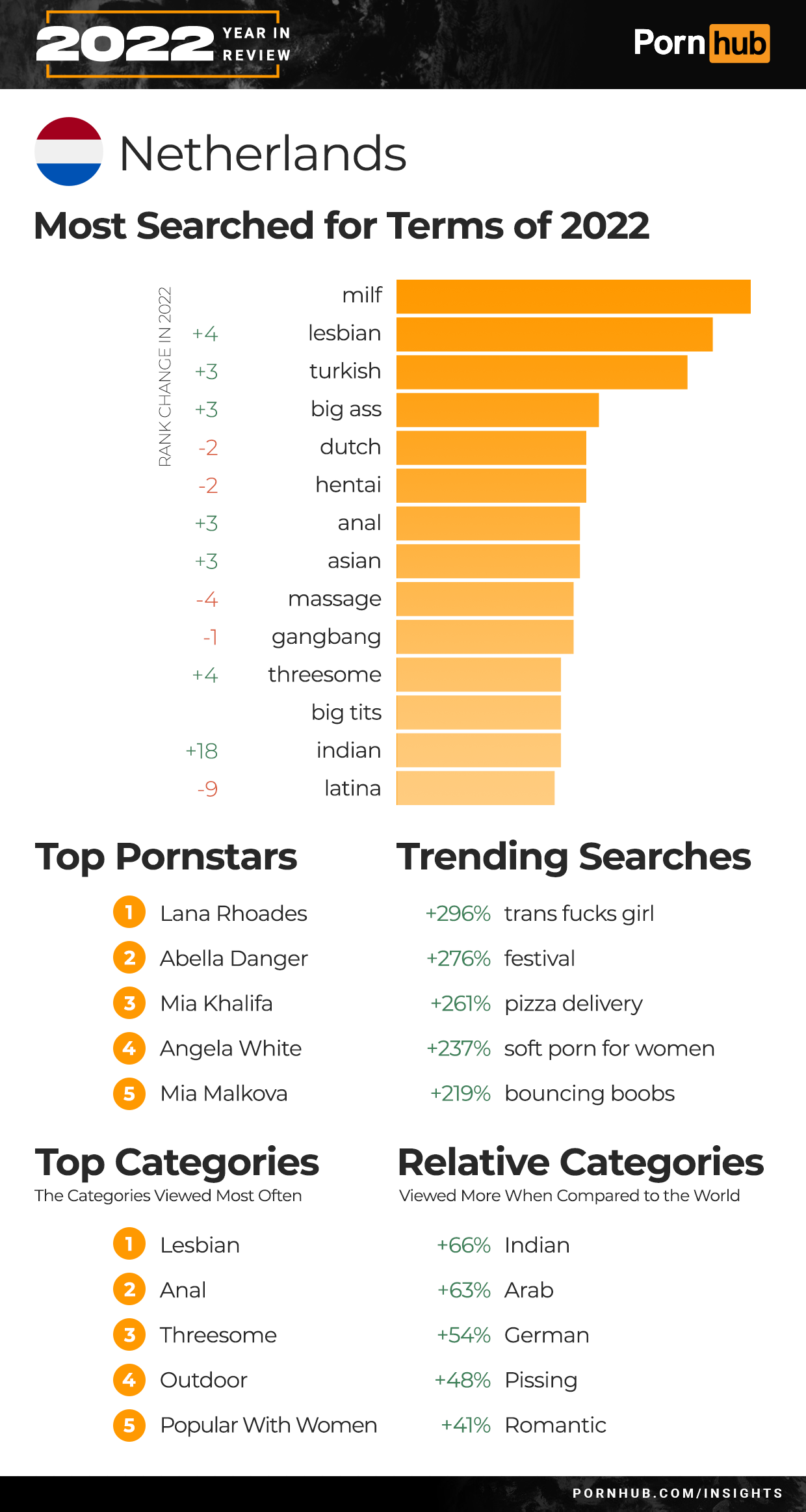Viewport: 806px width, 1512px height.
Task: Click the orange bar for 'turkish'
Action: (x=541, y=372)
